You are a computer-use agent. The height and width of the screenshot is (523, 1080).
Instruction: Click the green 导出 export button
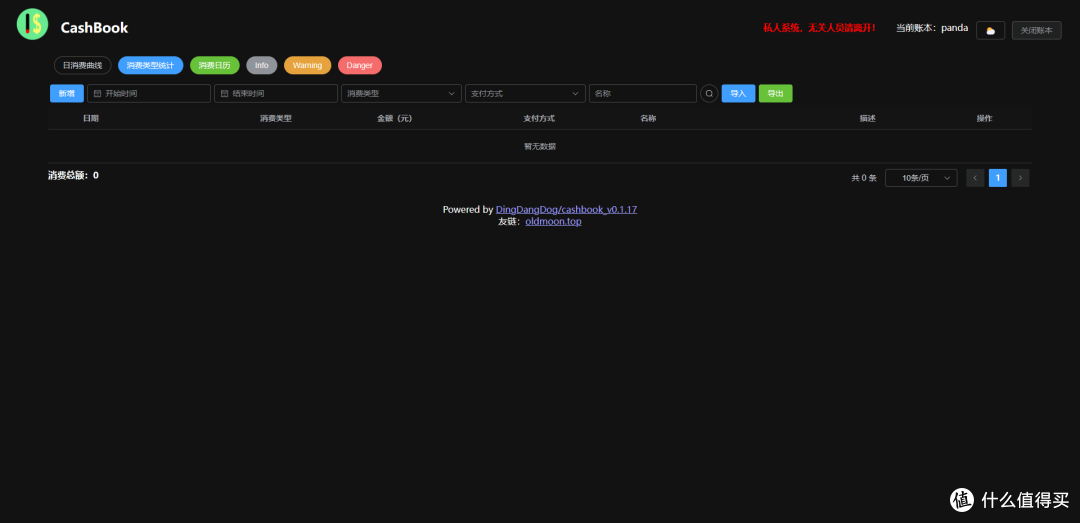pyautogui.click(x=776, y=93)
